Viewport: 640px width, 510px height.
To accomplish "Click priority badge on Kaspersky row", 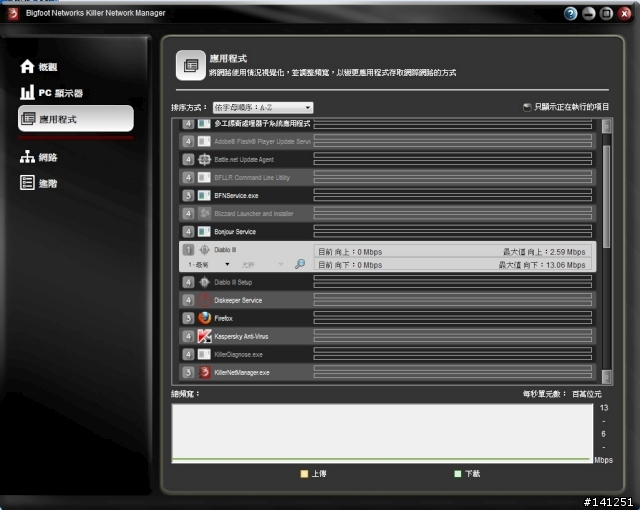I will (x=188, y=336).
